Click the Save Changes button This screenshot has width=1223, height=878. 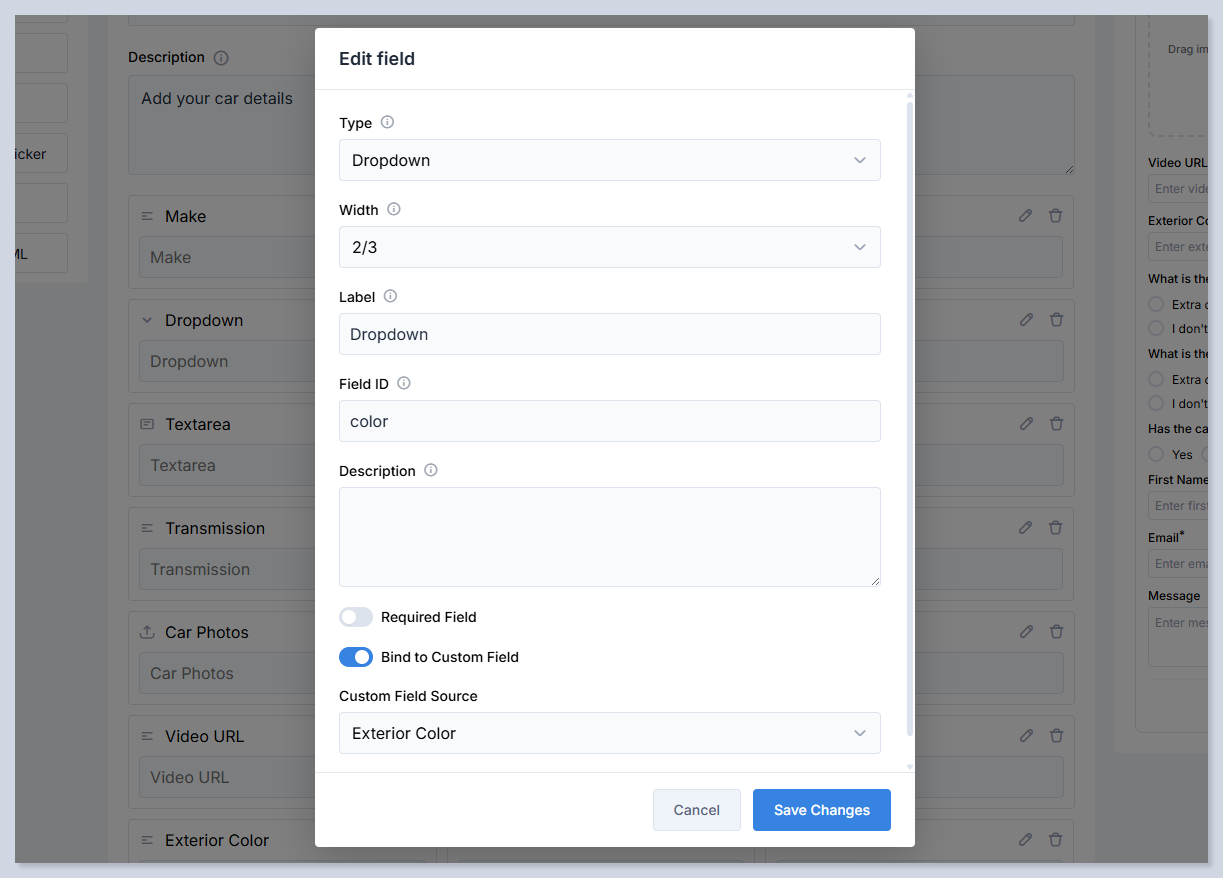(821, 810)
